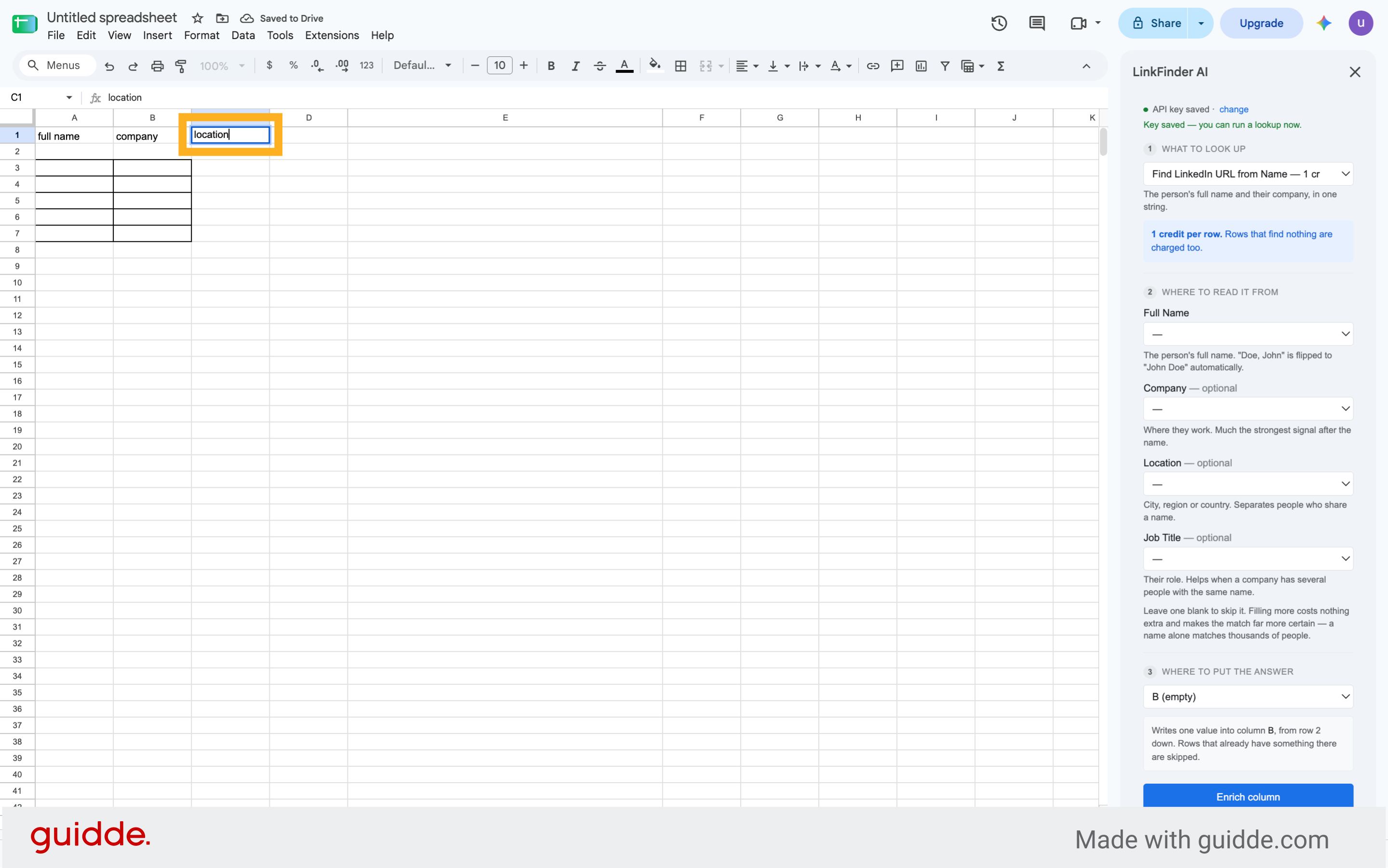Open the font family dropdown

pyautogui.click(x=423, y=66)
